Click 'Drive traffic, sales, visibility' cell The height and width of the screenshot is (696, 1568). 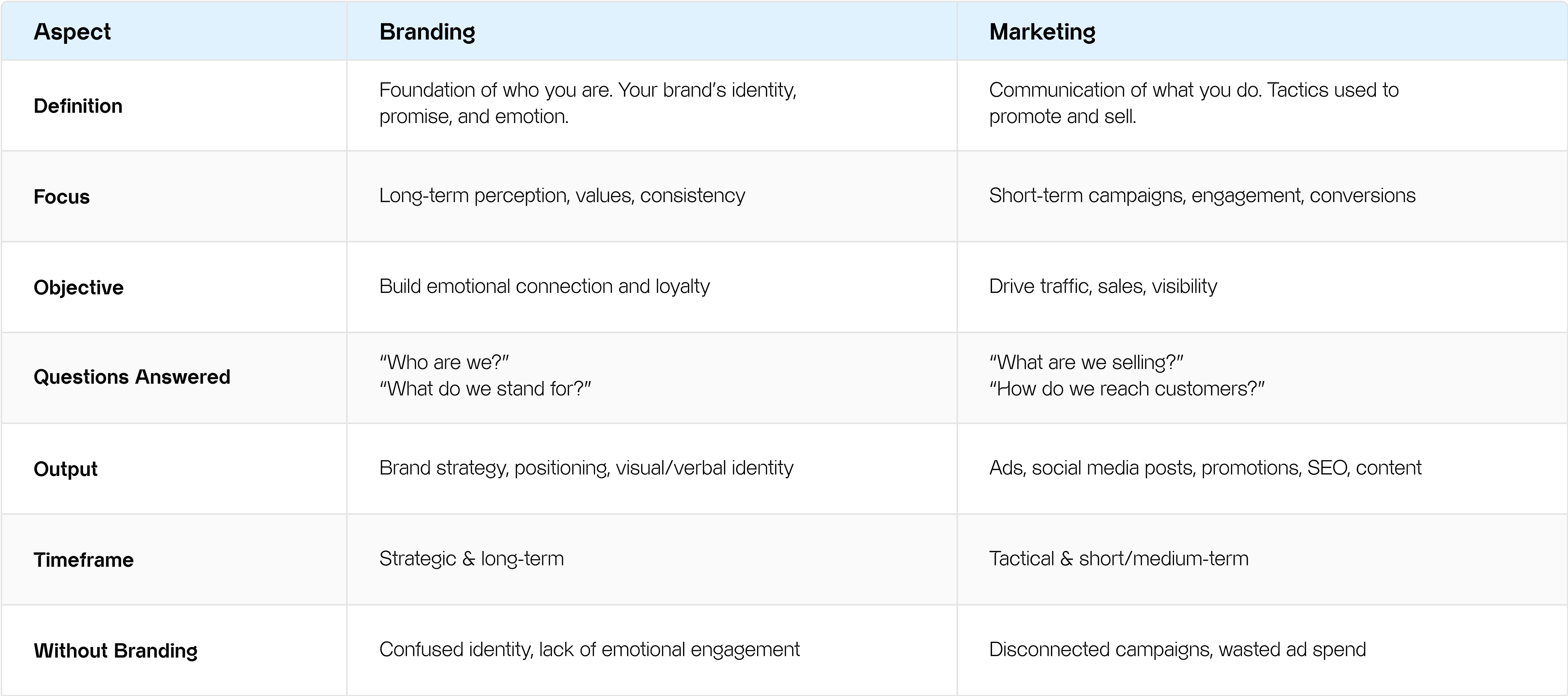pos(1262,287)
